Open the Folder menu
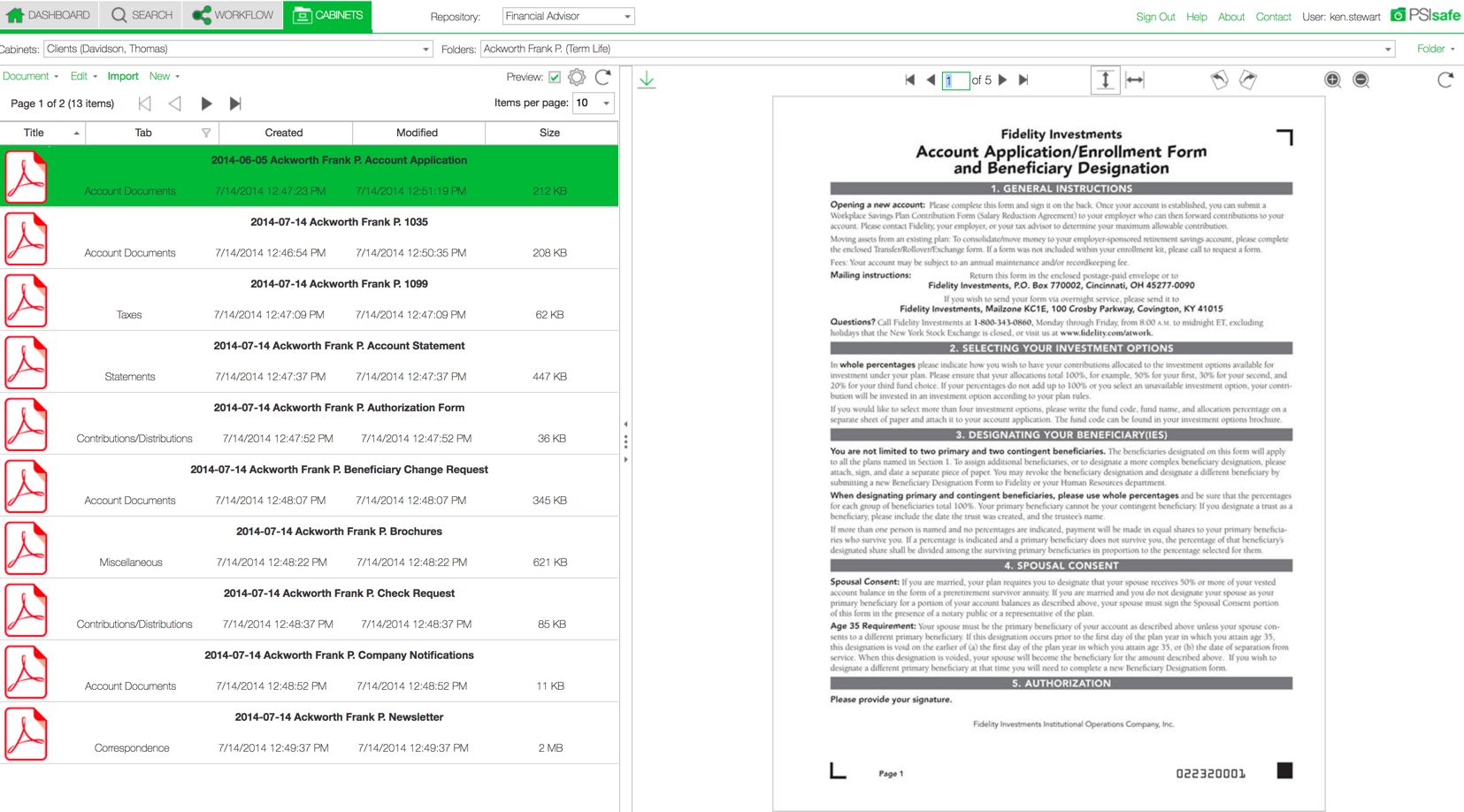The image size is (1464, 812). tap(1435, 49)
